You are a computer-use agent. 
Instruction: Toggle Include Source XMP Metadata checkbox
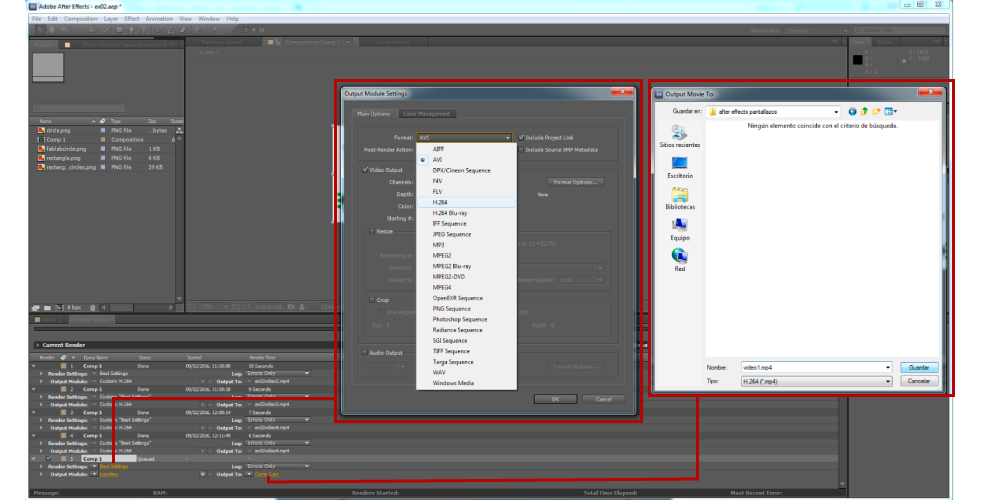click(521, 150)
